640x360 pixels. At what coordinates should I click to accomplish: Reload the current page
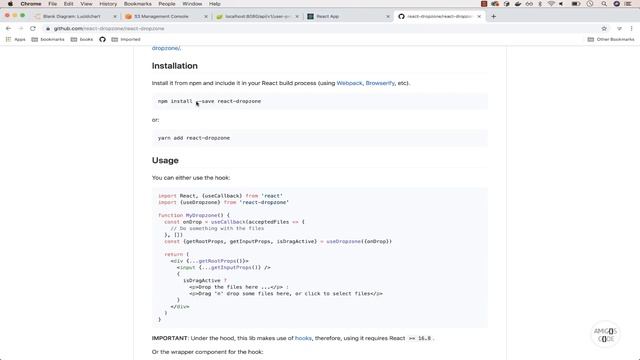tap(33, 29)
